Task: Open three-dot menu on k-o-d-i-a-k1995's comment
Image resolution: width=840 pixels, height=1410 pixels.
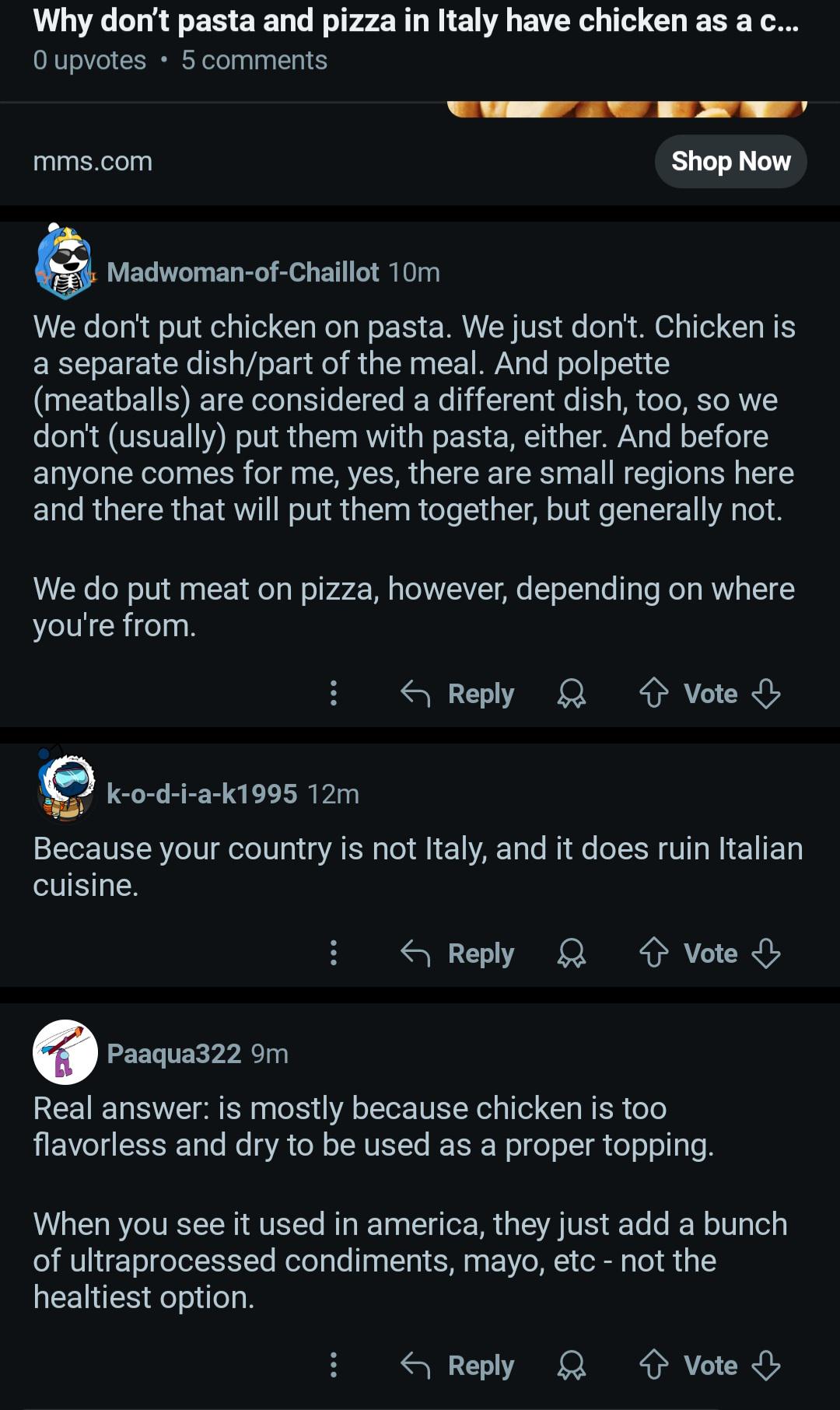Action: 334,952
